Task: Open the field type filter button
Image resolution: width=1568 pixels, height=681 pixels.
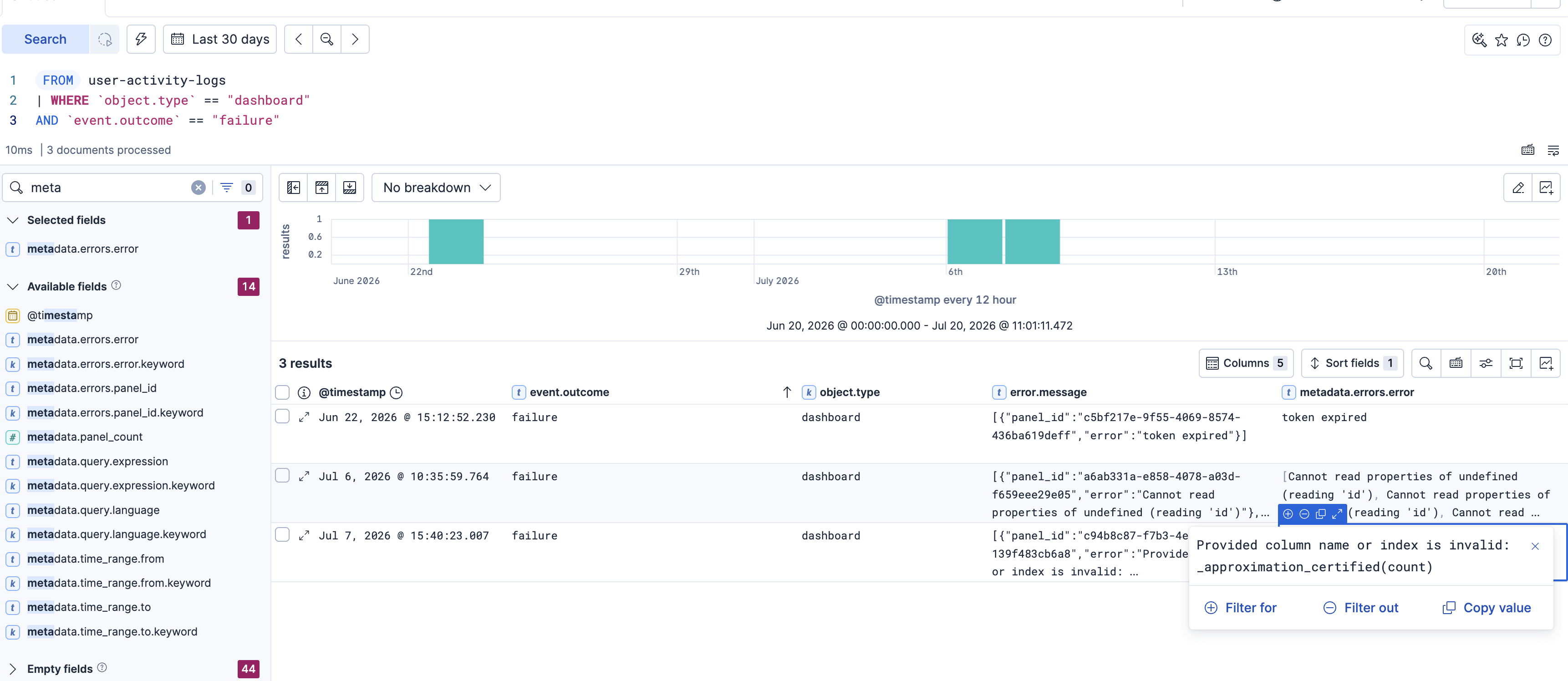Action: pos(237,188)
